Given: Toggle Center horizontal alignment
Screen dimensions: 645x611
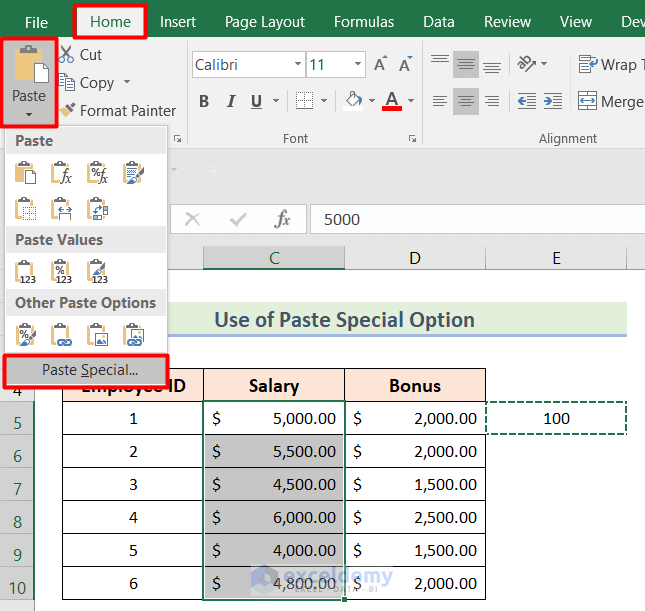Looking at the screenshot, I should (x=466, y=101).
